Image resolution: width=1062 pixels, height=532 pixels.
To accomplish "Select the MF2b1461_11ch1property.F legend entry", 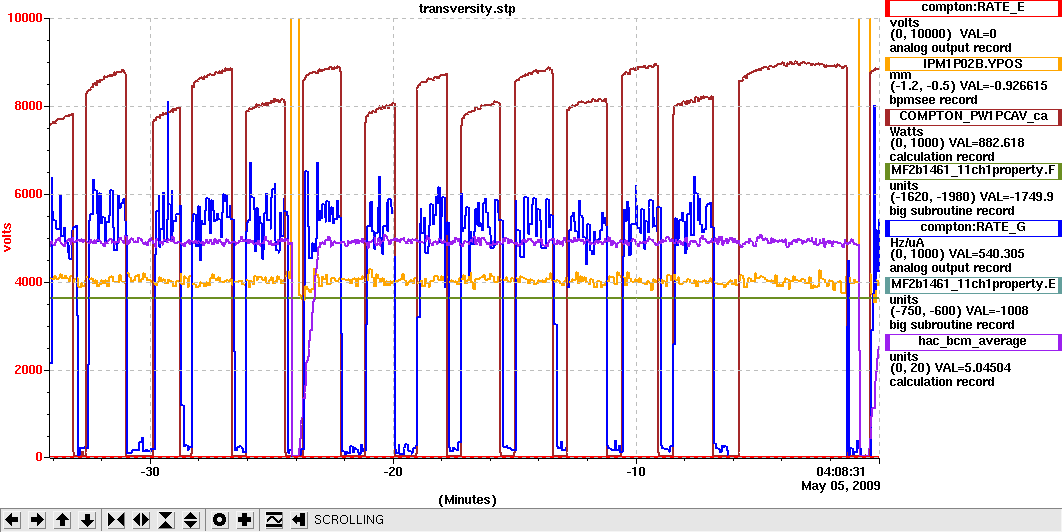I will (973, 170).
